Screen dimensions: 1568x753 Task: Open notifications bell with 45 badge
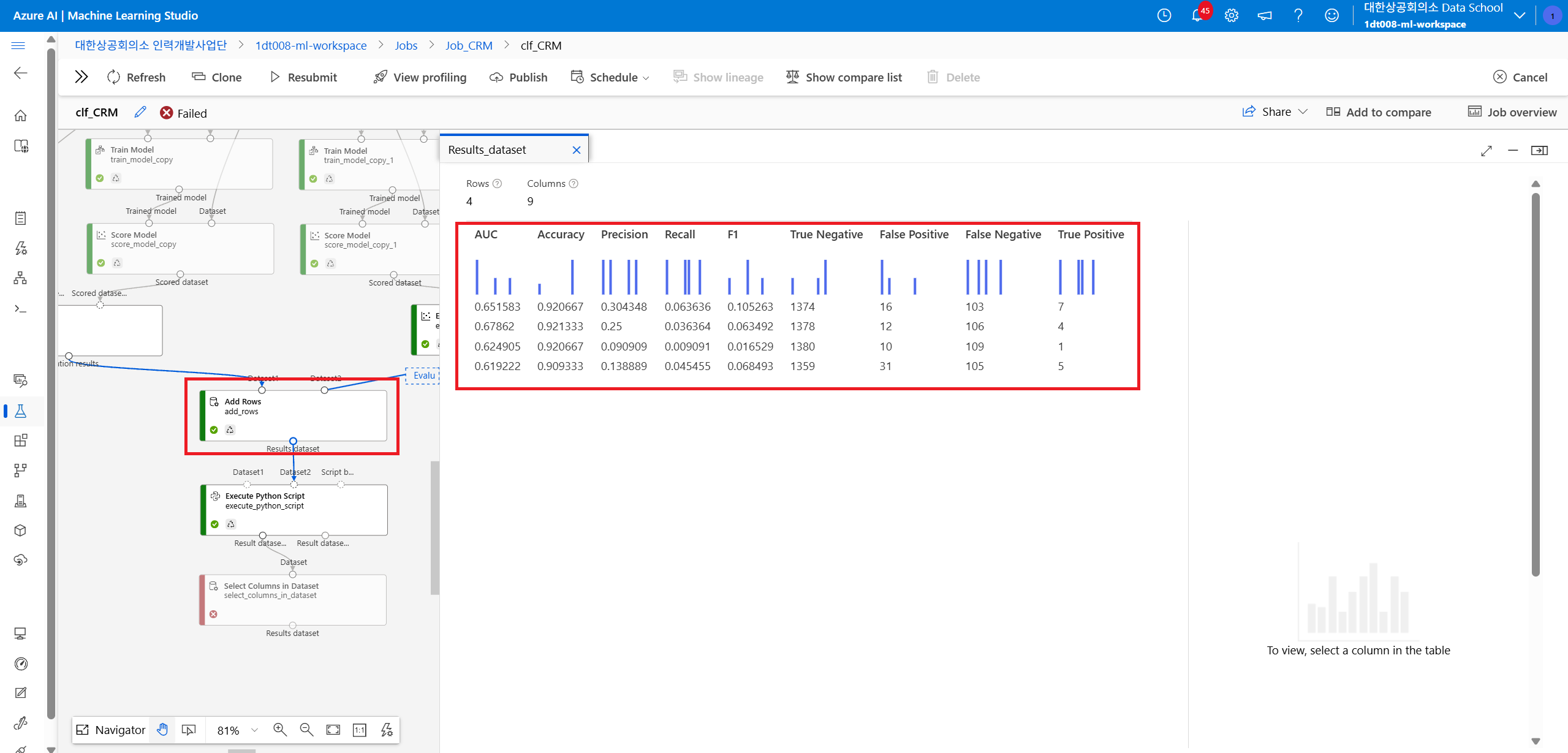click(1197, 15)
